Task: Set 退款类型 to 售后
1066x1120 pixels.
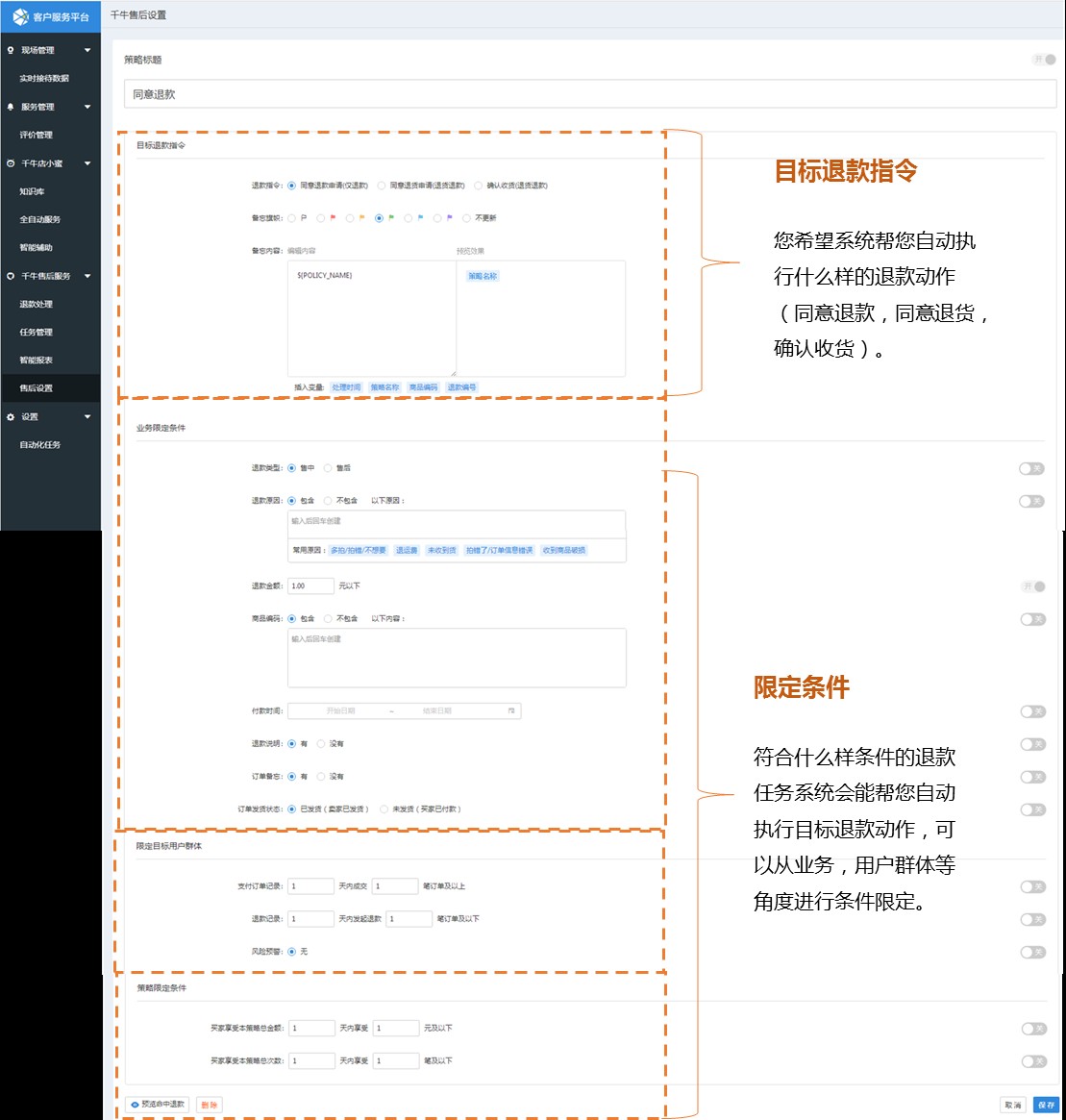Action: (328, 468)
